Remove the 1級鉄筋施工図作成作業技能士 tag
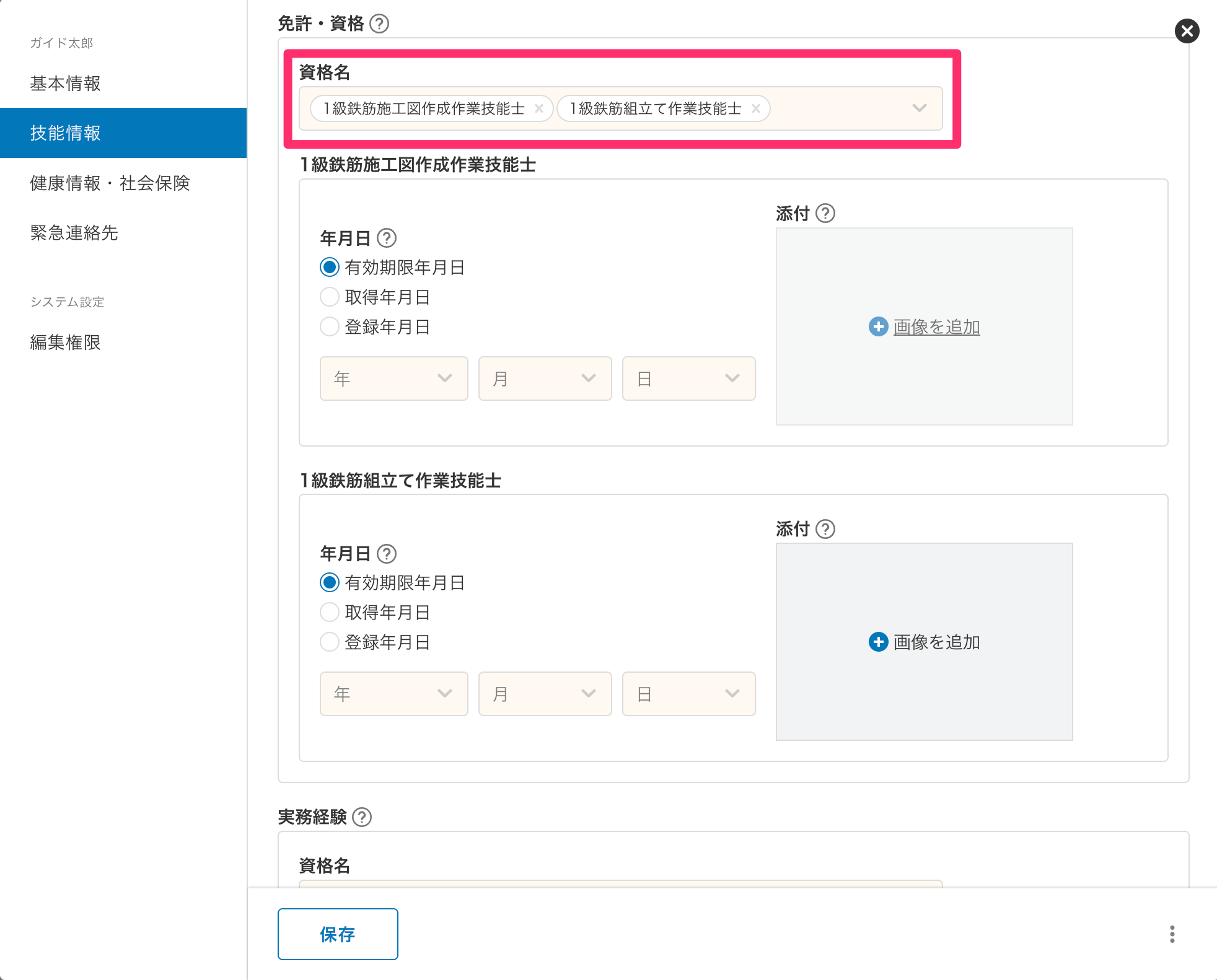 point(539,109)
